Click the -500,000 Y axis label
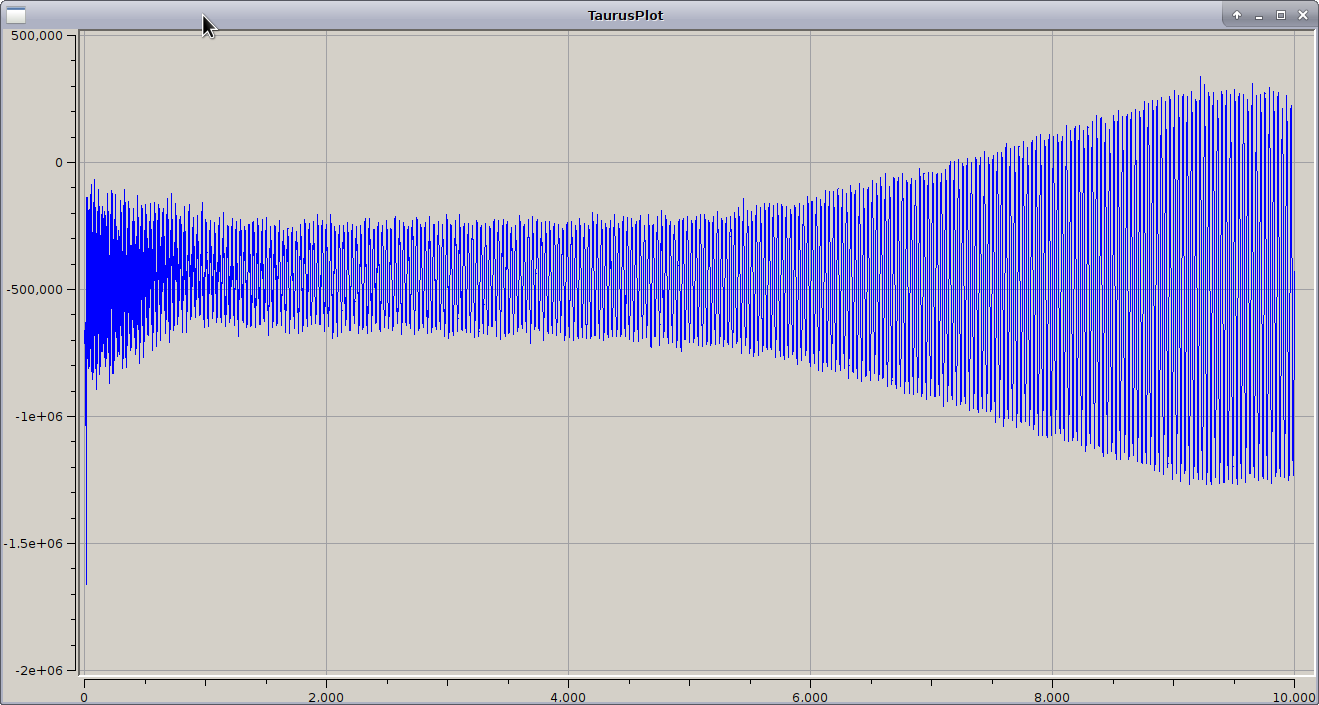1319x705 pixels. point(35,290)
